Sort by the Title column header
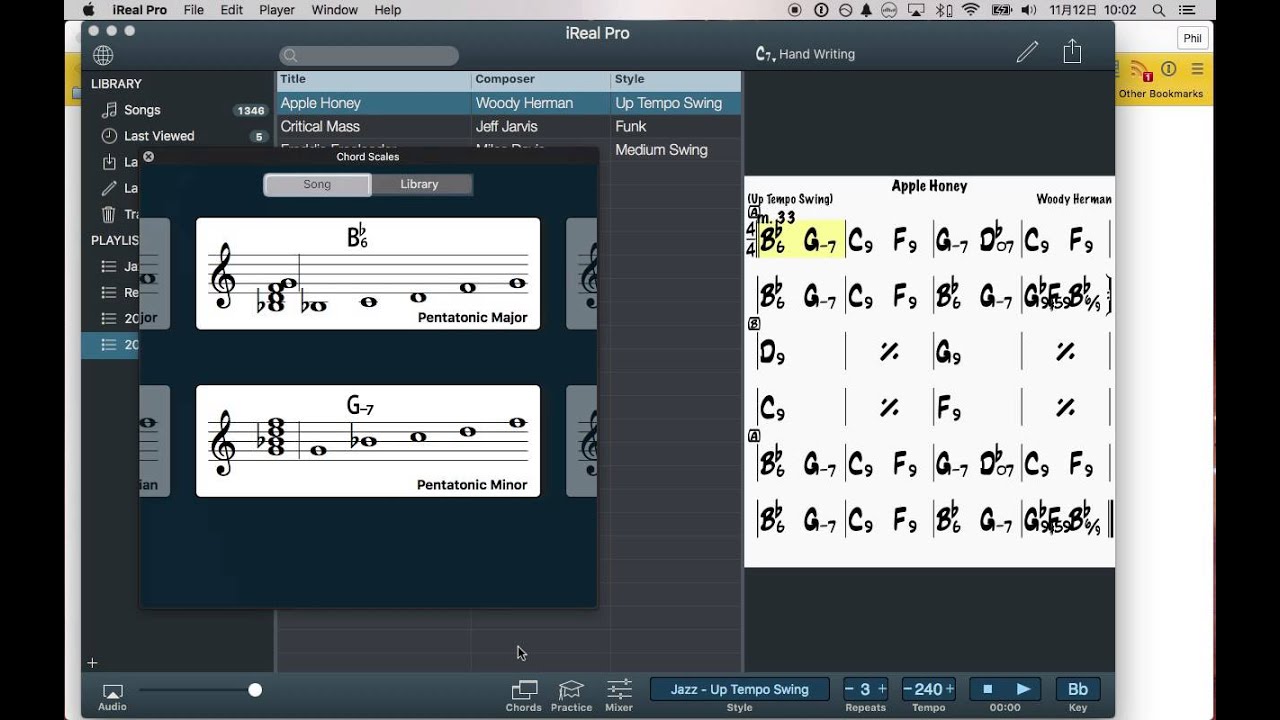Screen dimensions: 1280x720 373,79
